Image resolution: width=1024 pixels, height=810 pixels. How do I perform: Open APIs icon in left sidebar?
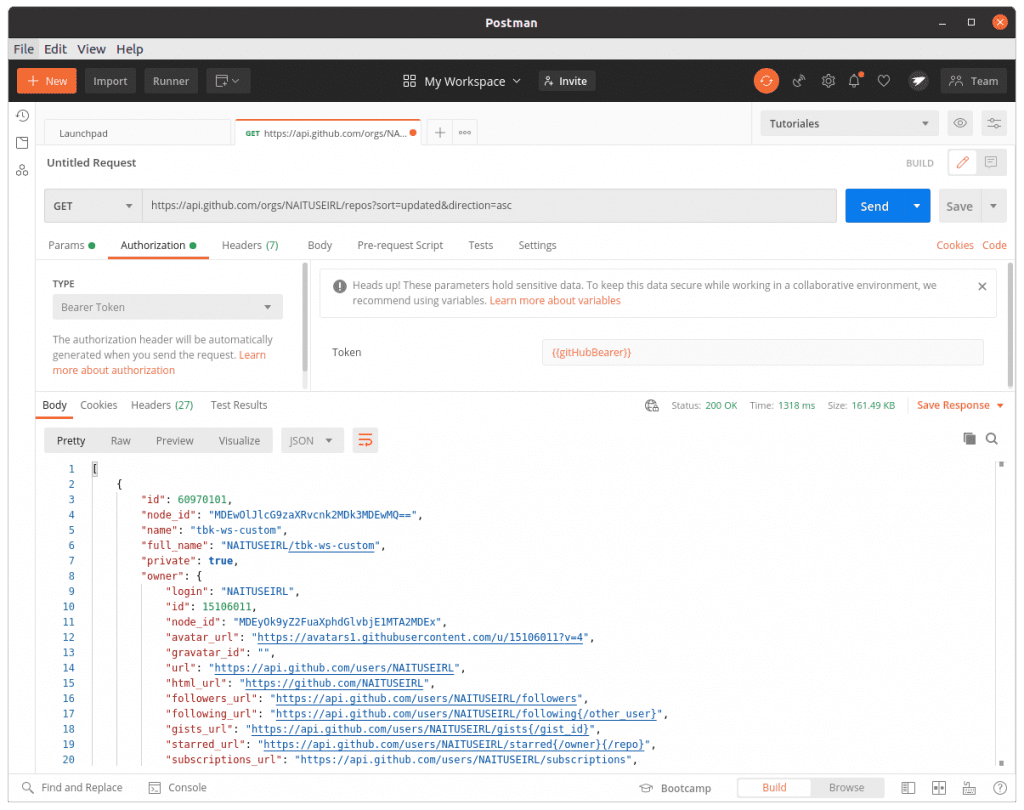tap(22, 170)
